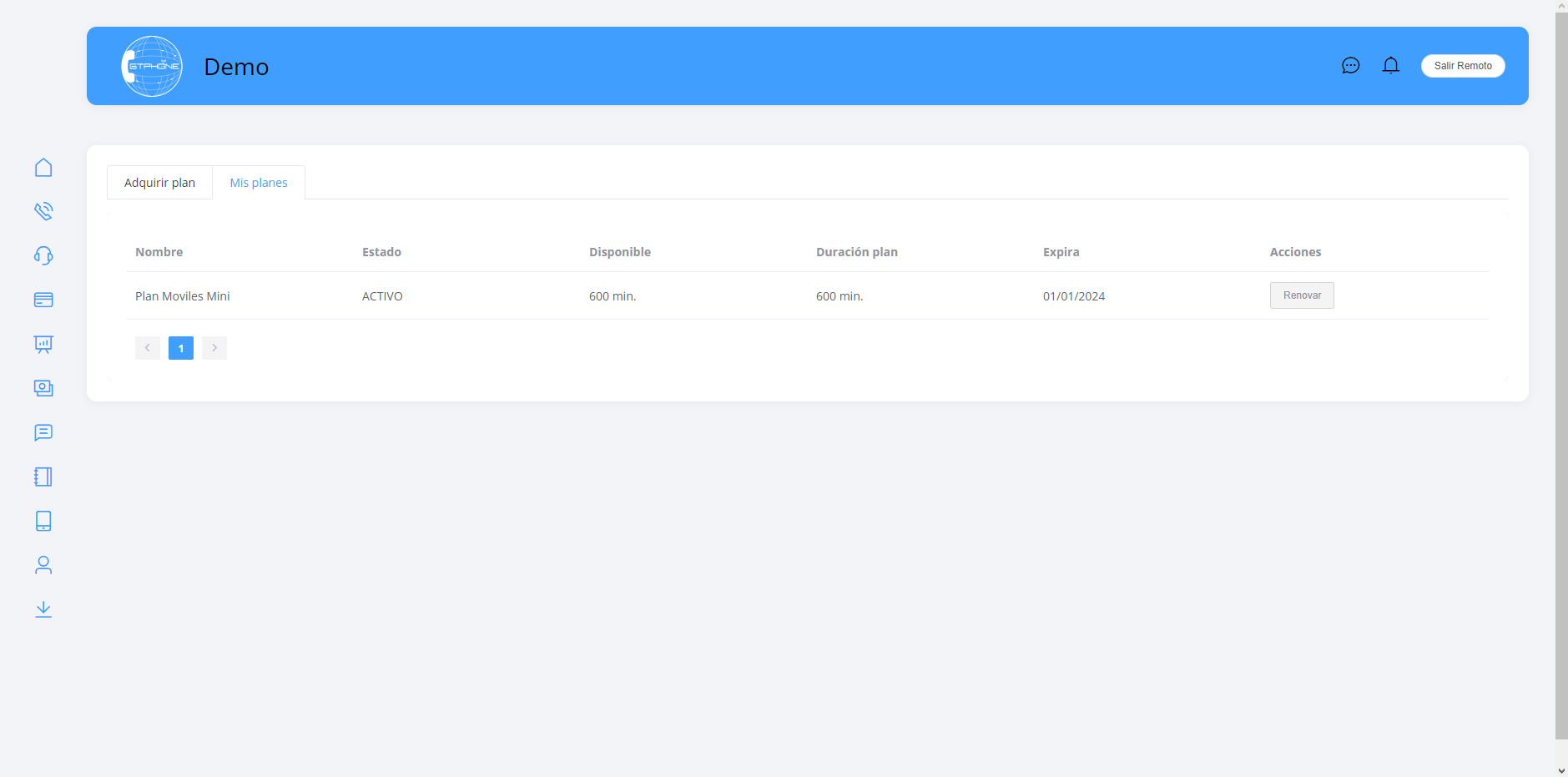Select the credit card sidebar icon

point(43,300)
